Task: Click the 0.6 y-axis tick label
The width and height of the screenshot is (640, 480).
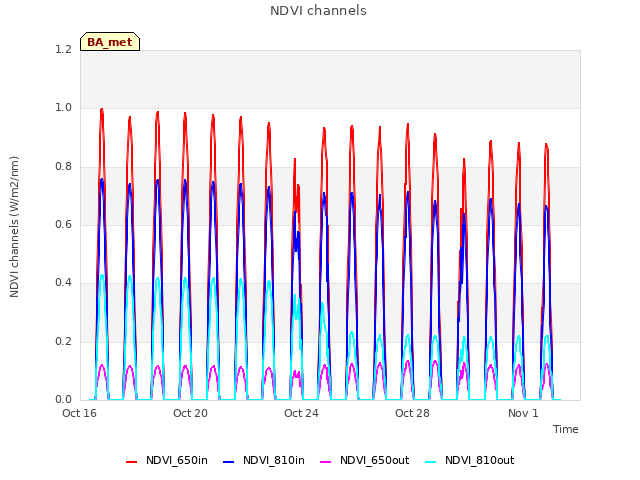Action: pyautogui.click(x=63, y=224)
